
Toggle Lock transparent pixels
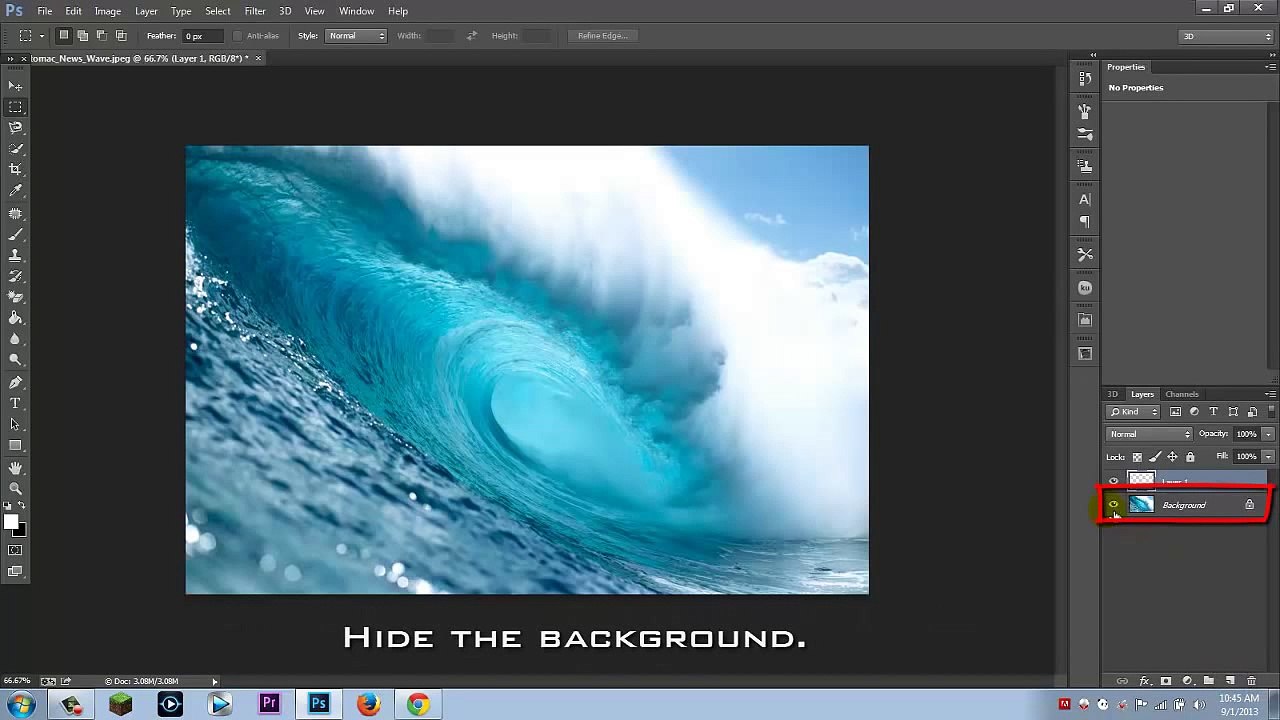click(1137, 457)
